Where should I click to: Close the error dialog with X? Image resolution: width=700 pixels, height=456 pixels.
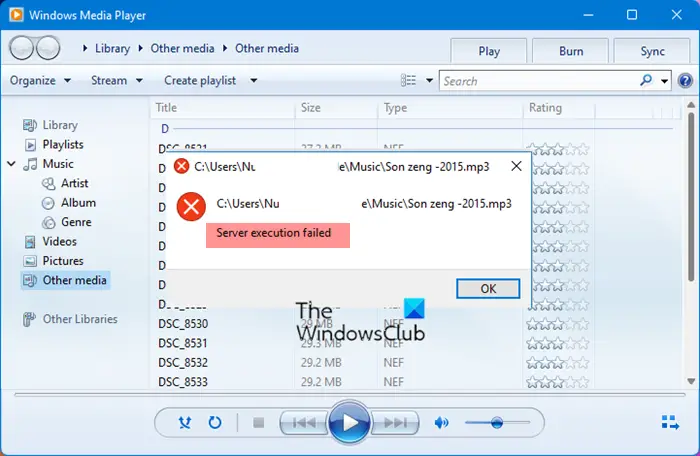coord(517,166)
